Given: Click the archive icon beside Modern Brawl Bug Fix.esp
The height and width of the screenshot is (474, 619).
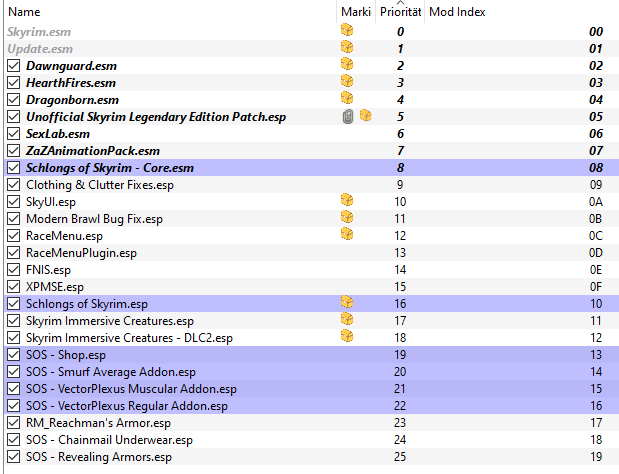Looking at the screenshot, I should pos(347,217).
